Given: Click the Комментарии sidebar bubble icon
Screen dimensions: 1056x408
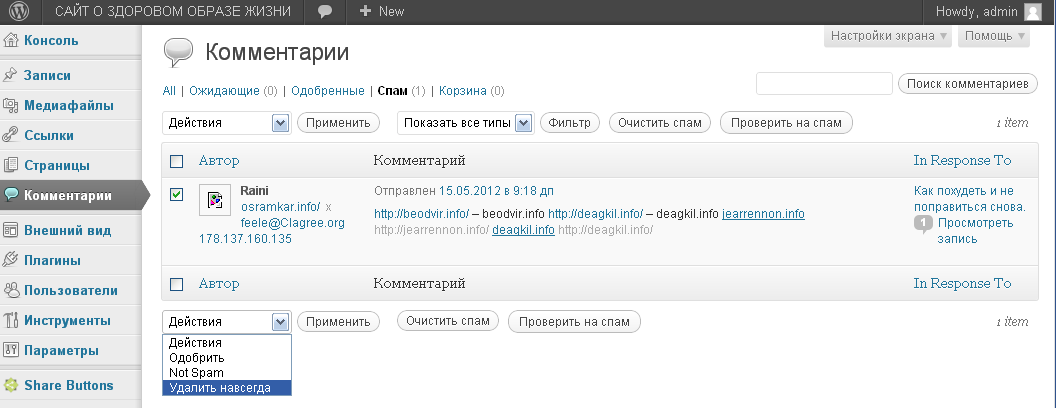Looking at the screenshot, I should (11, 195).
